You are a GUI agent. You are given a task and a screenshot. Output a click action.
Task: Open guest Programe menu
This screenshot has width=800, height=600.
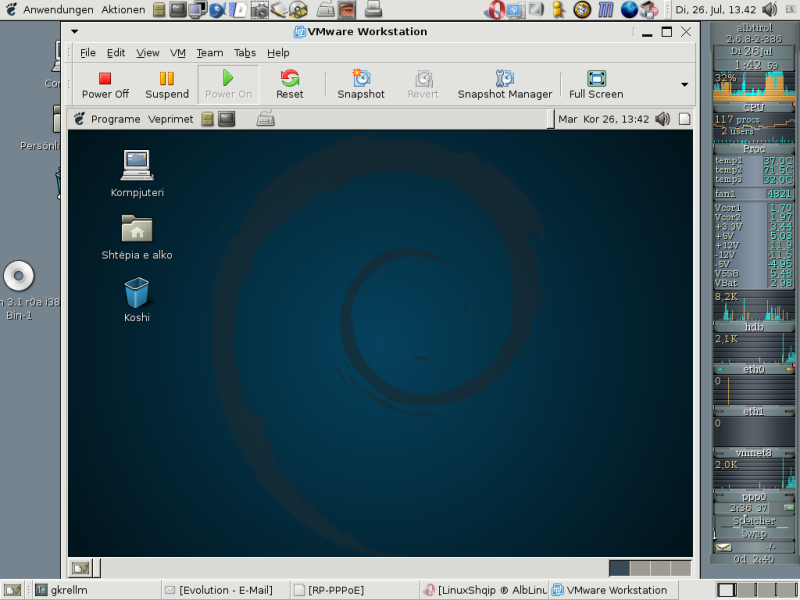point(115,119)
